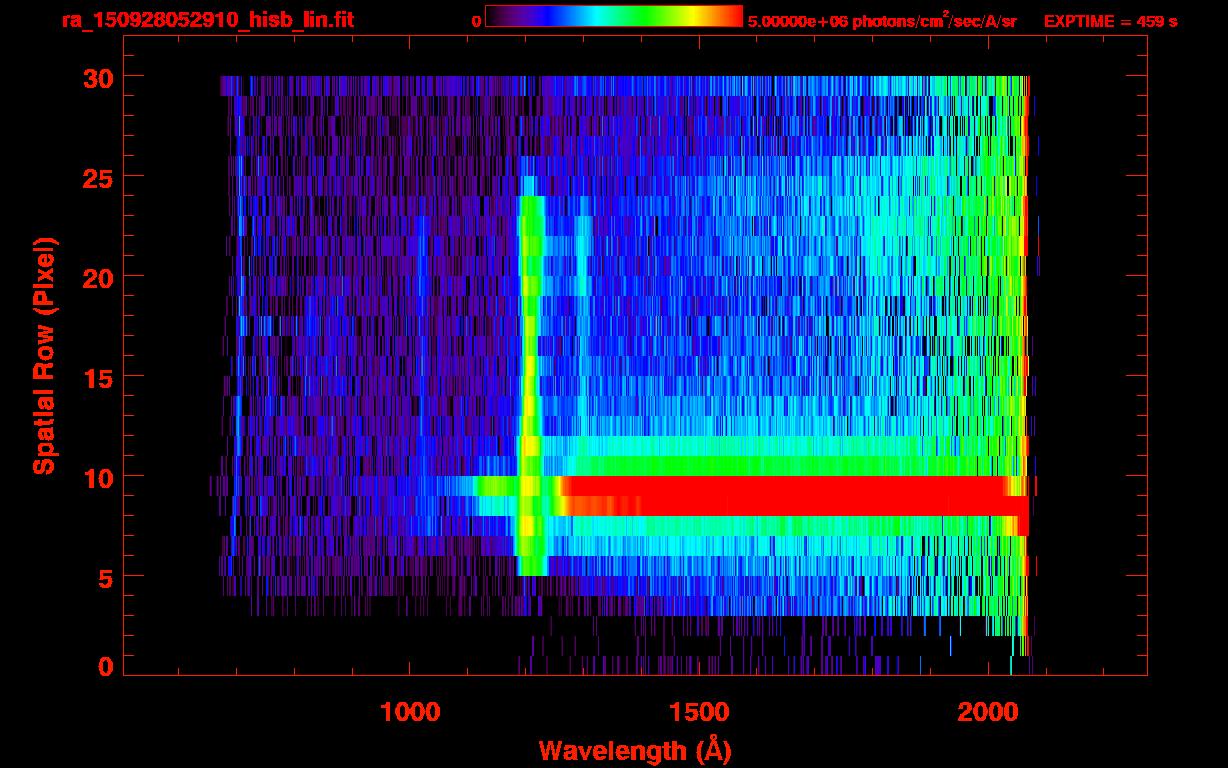The image size is (1228, 768).
Task: Click the y-axis label 5
Action: pyautogui.click(x=105, y=577)
